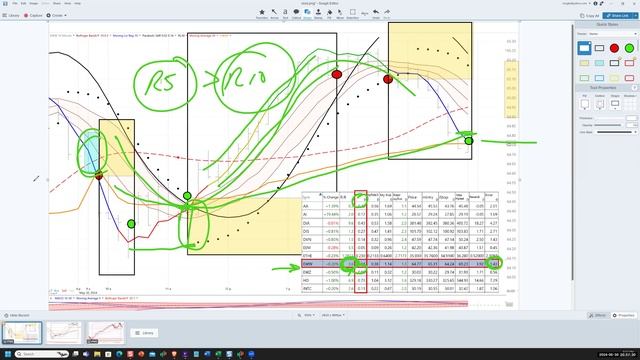640x360 pixels.
Task: Choose the selected blue rectangle quick style
Action: (x=584, y=48)
